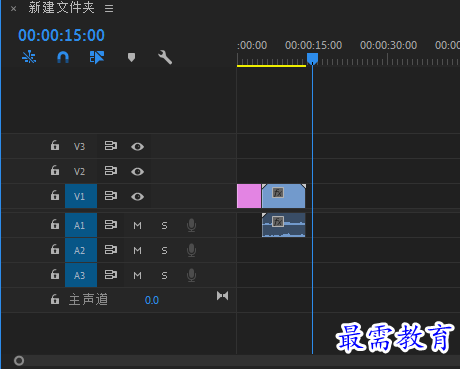Click ruler at 00:00:30:00 mark
The image size is (460, 369).
point(388,46)
